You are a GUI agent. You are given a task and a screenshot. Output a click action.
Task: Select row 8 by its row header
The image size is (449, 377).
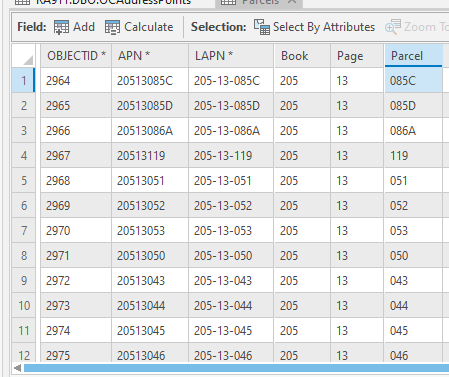24,255
